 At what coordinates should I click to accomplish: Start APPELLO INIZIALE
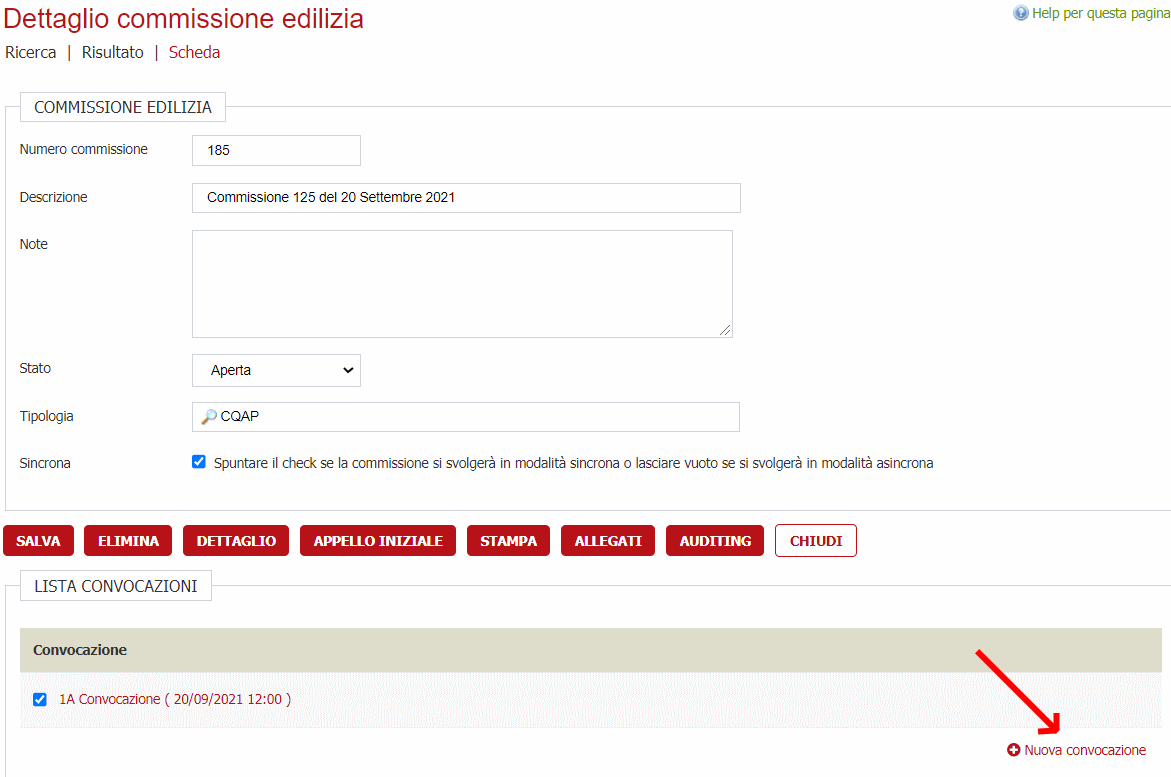[x=378, y=541]
